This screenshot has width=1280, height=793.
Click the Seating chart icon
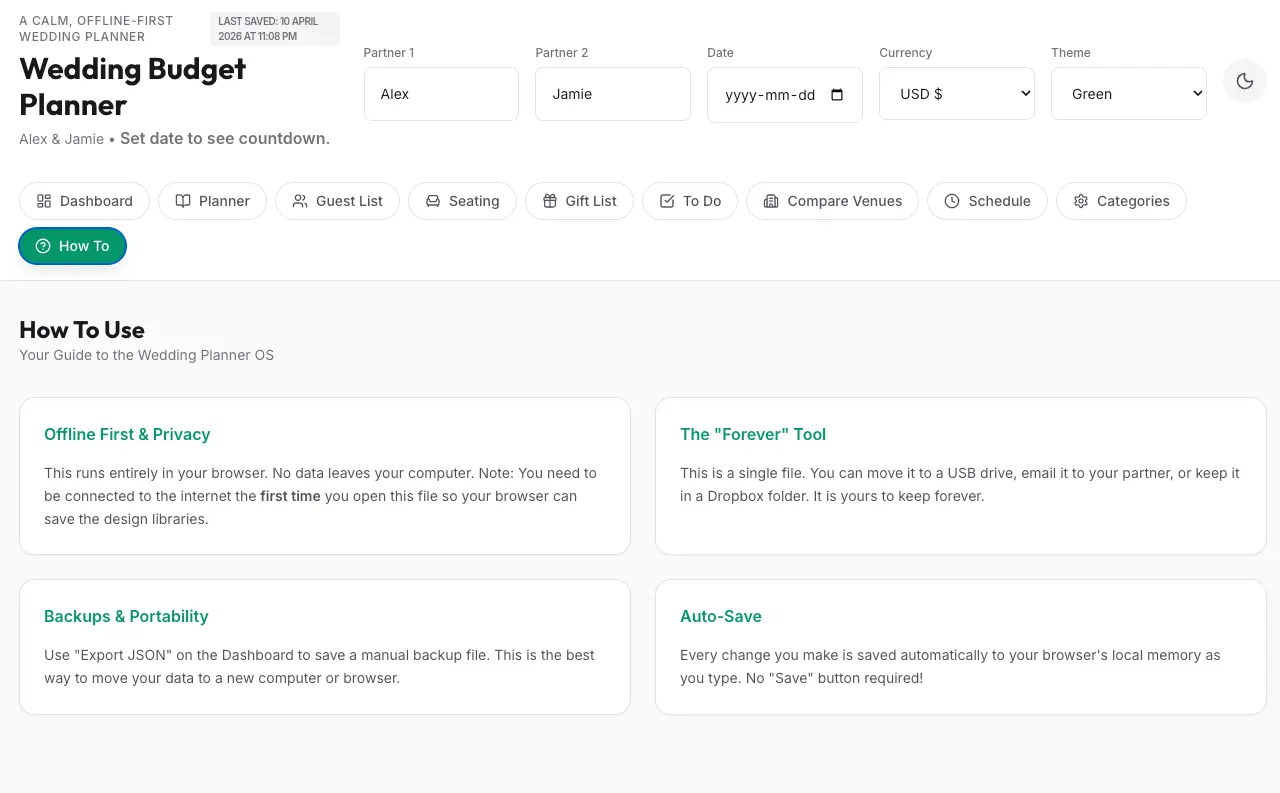point(432,201)
